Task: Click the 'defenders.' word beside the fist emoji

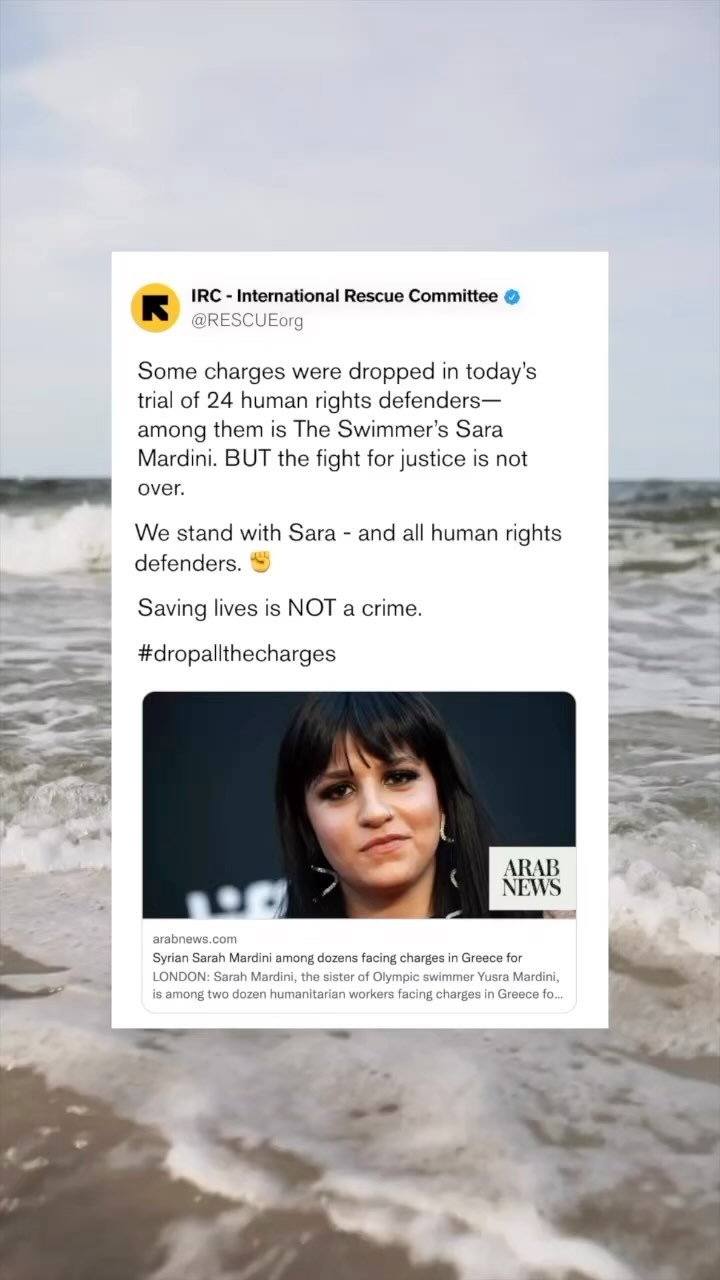Action: 189,564
